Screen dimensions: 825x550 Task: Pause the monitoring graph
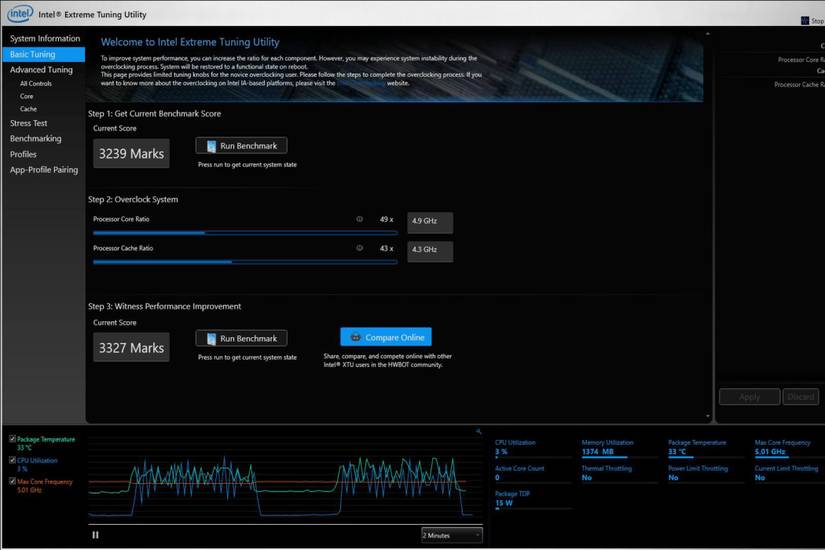click(x=95, y=535)
